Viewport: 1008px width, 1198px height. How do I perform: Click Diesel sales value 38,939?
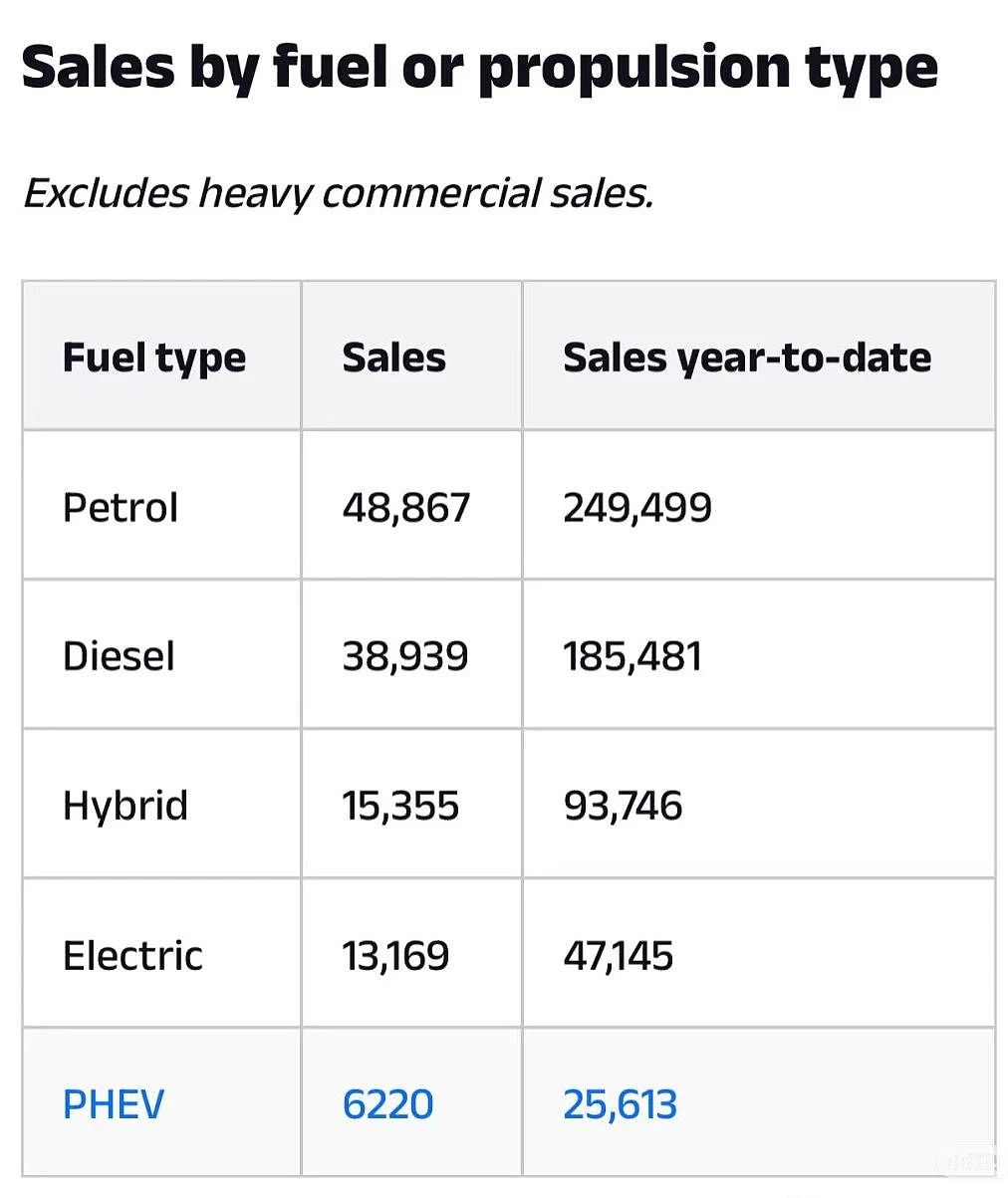[404, 656]
